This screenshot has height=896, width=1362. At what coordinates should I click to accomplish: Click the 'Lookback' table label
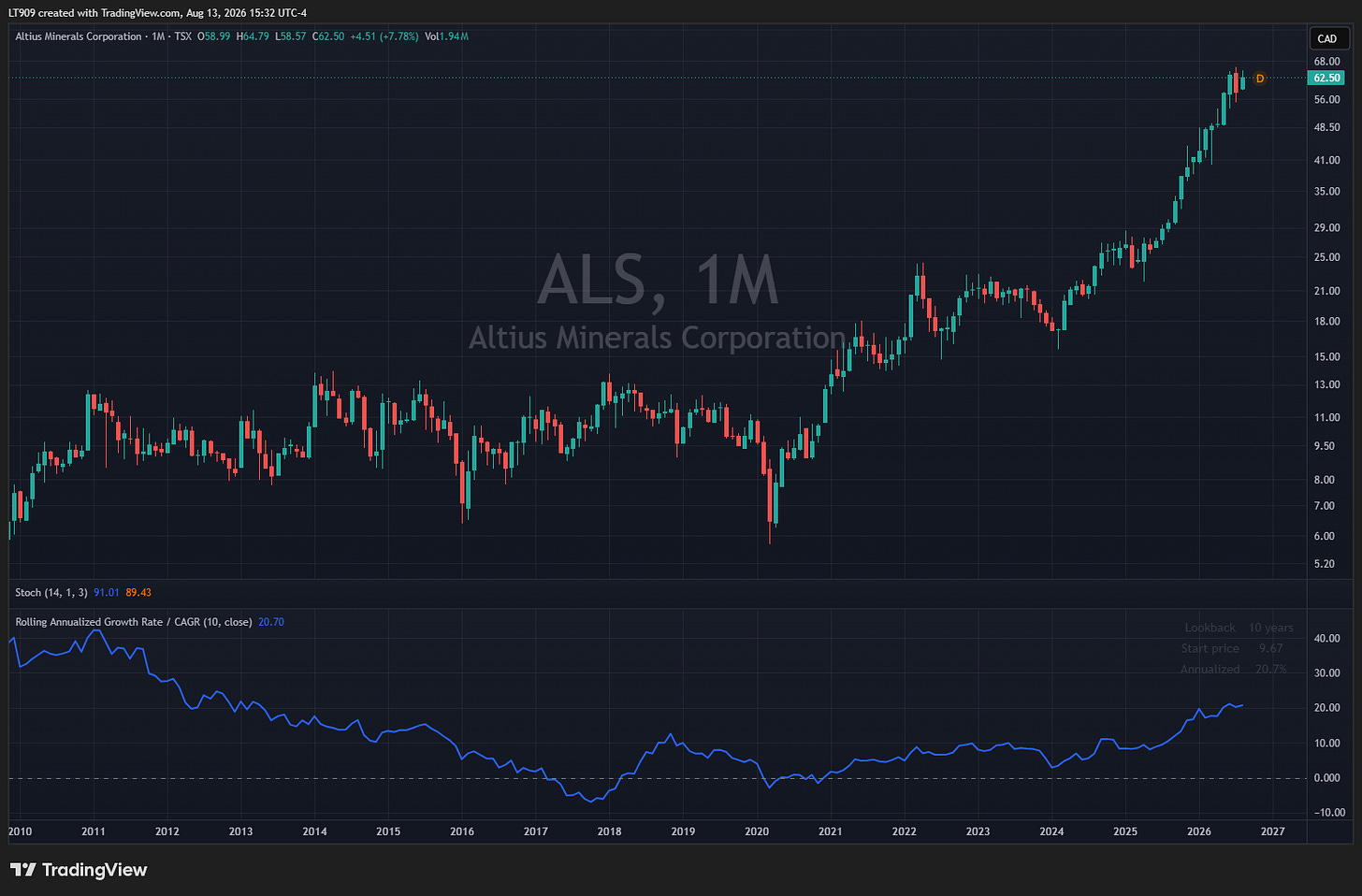coord(1210,628)
